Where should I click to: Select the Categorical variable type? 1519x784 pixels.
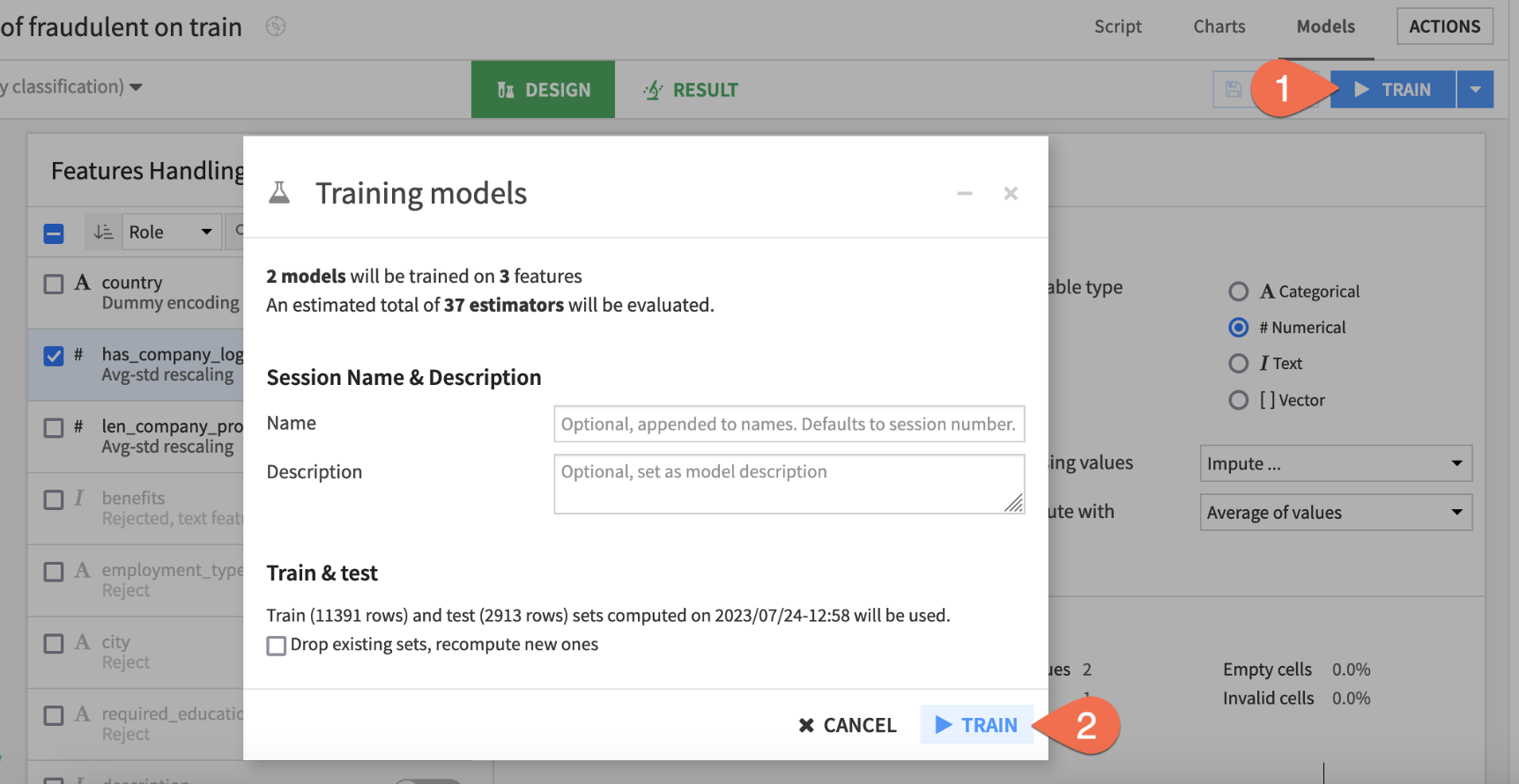(x=1238, y=292)
